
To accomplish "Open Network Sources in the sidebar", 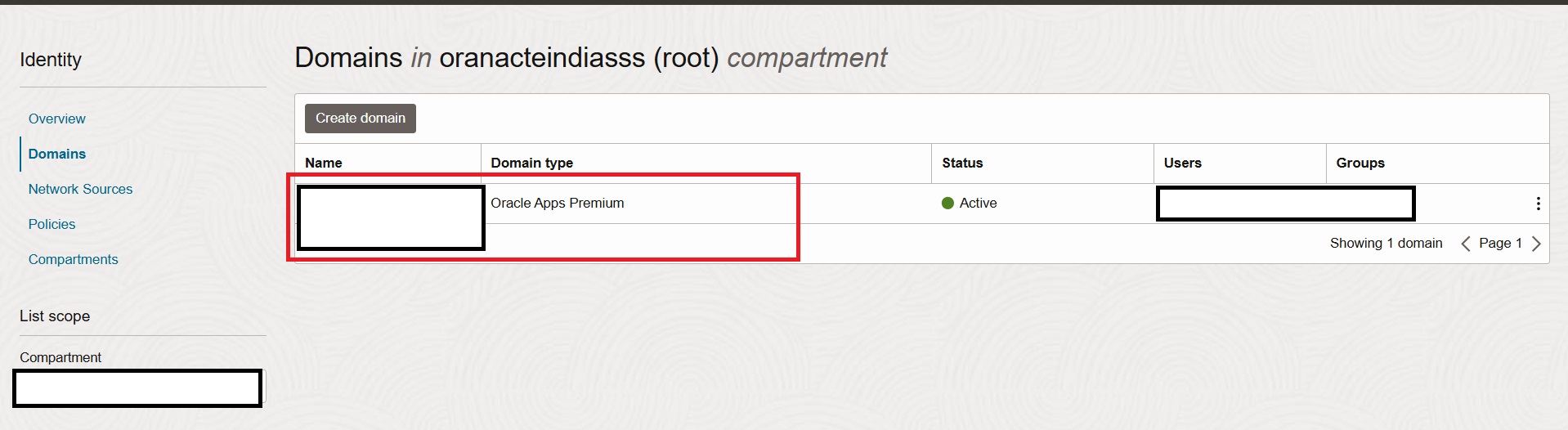I will (x=80, y=189).
